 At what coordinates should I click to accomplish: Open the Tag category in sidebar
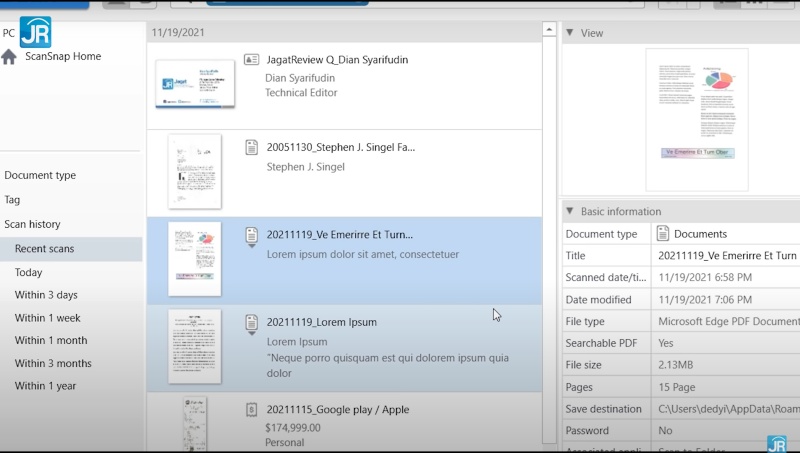click(12, 200)
